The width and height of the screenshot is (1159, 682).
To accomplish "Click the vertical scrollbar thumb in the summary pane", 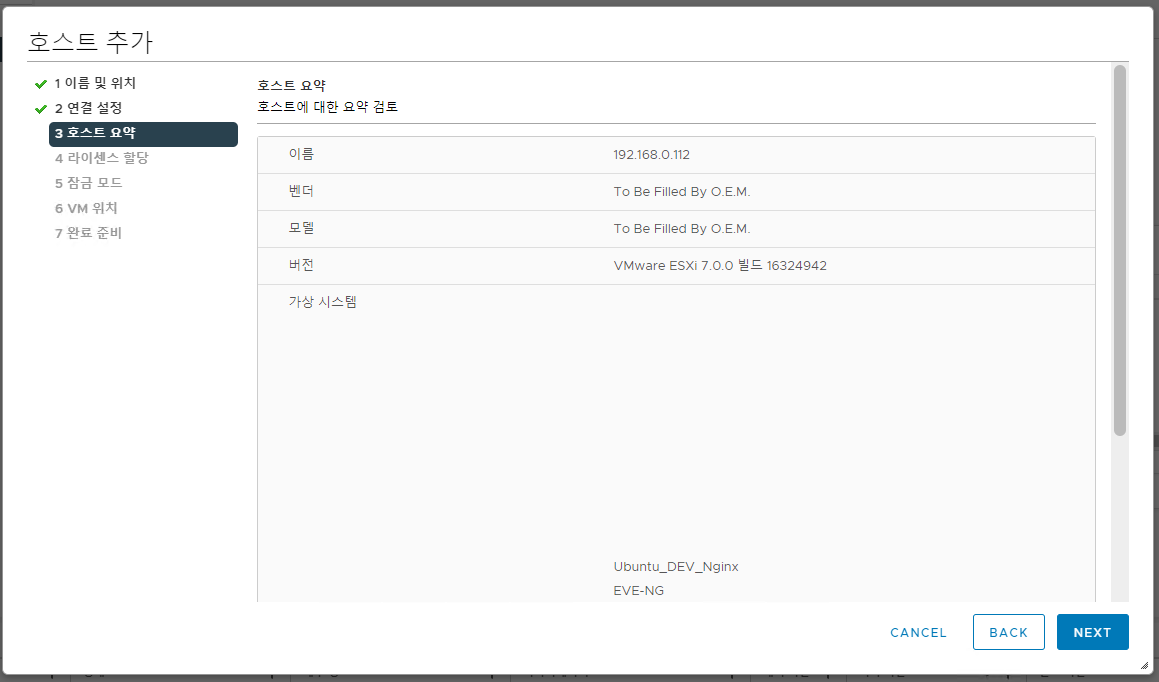I will click(x=1120, y=250).
